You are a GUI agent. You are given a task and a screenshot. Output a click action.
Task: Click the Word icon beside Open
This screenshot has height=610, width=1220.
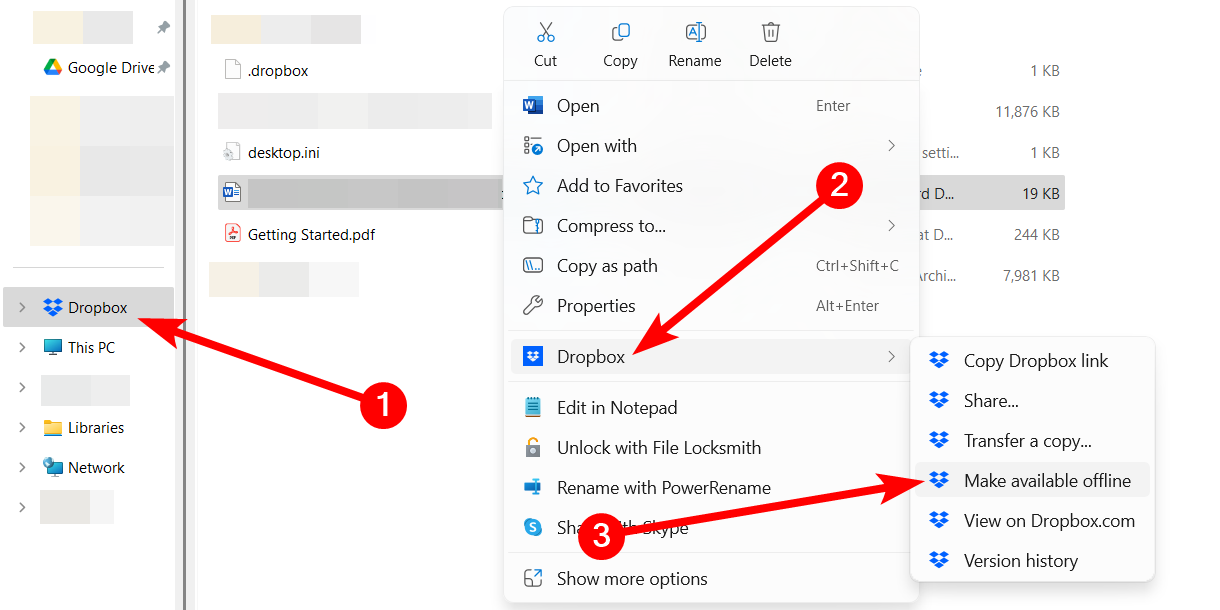click(533, 106)
